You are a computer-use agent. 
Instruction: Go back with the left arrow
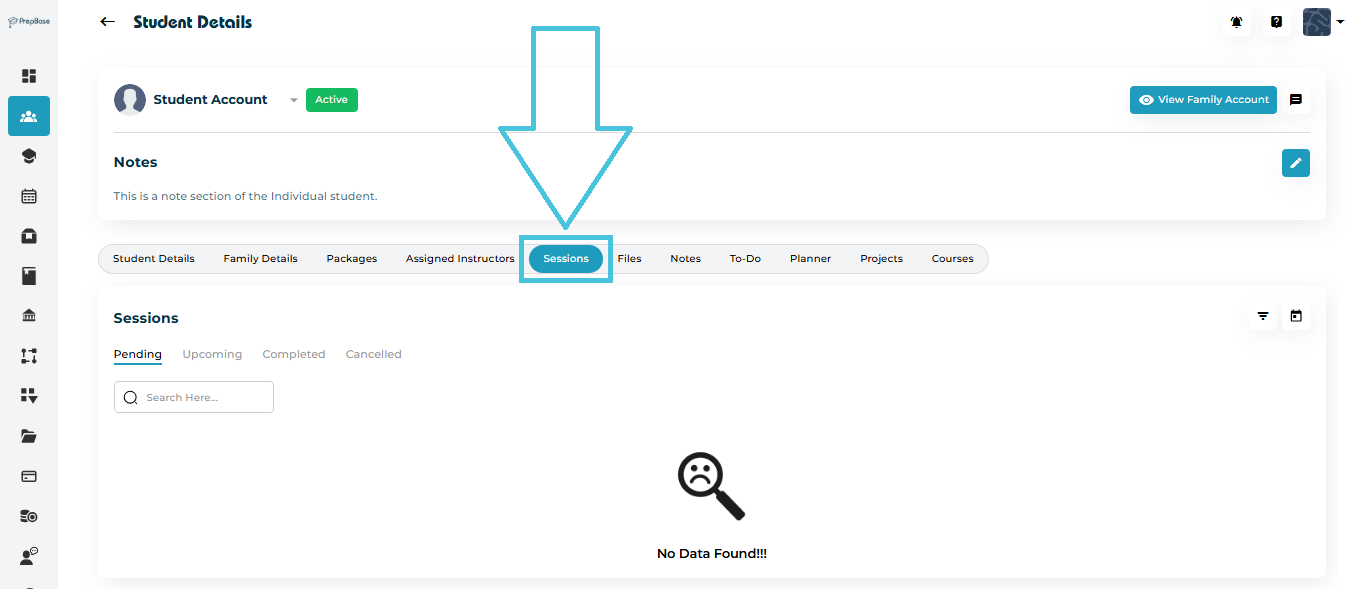click(108, 22)
